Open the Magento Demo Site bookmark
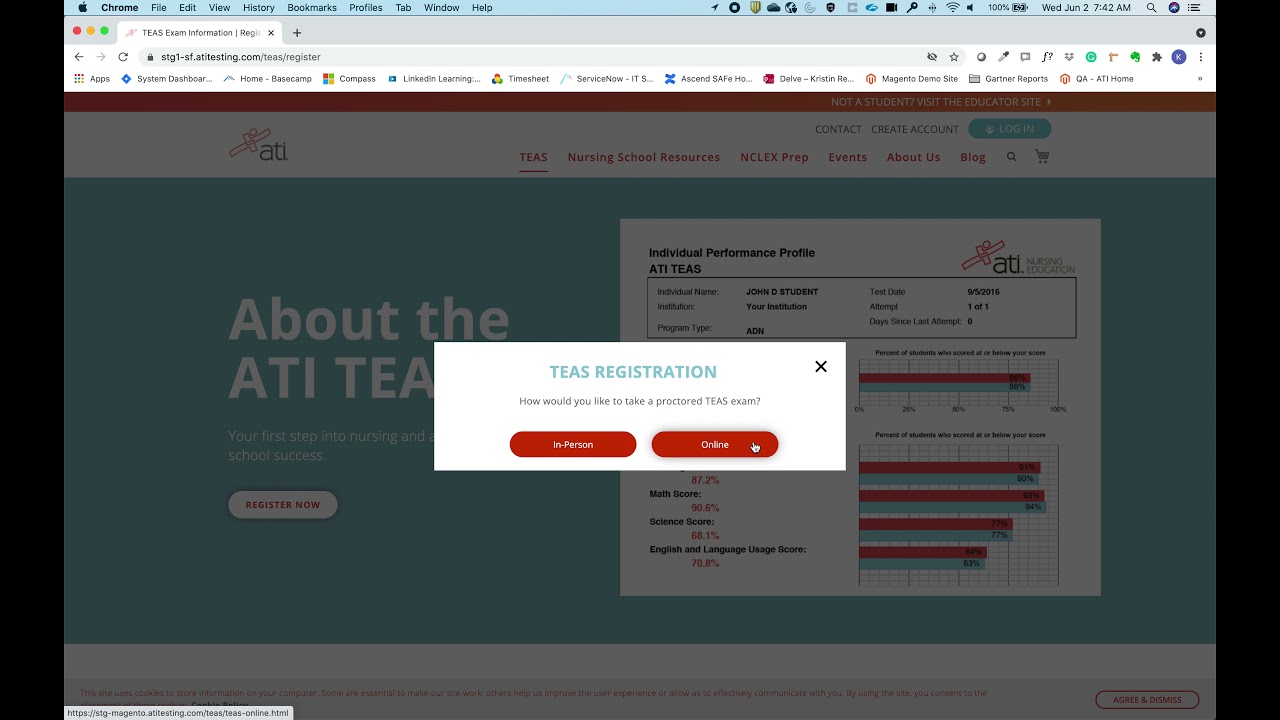This screenshot has width=1280, height=720. click(911, 79)
